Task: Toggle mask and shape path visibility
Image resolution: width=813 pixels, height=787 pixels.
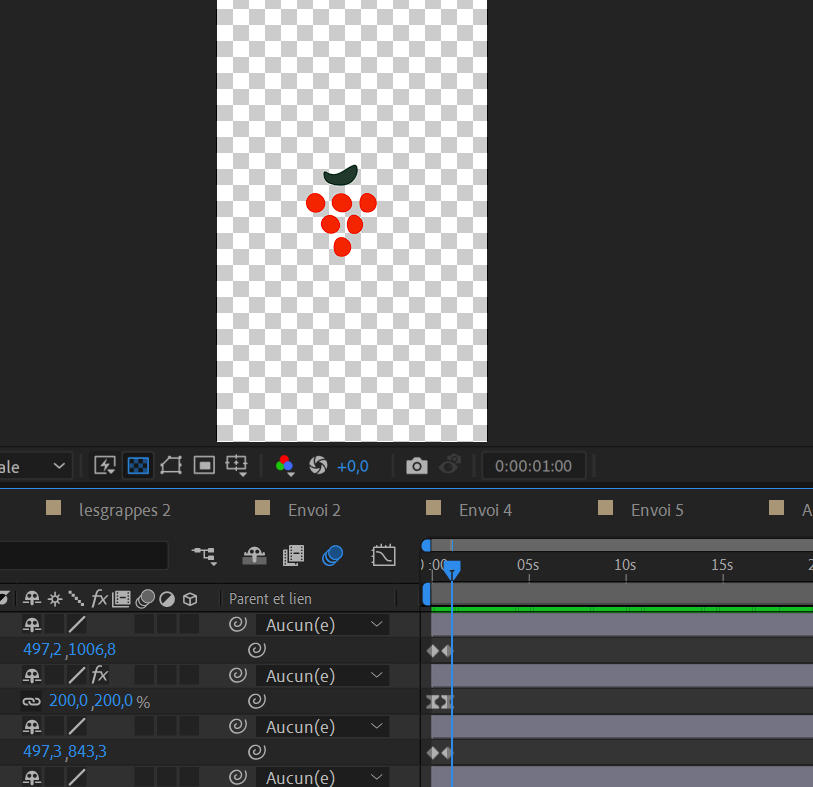Action: (171, 466)
